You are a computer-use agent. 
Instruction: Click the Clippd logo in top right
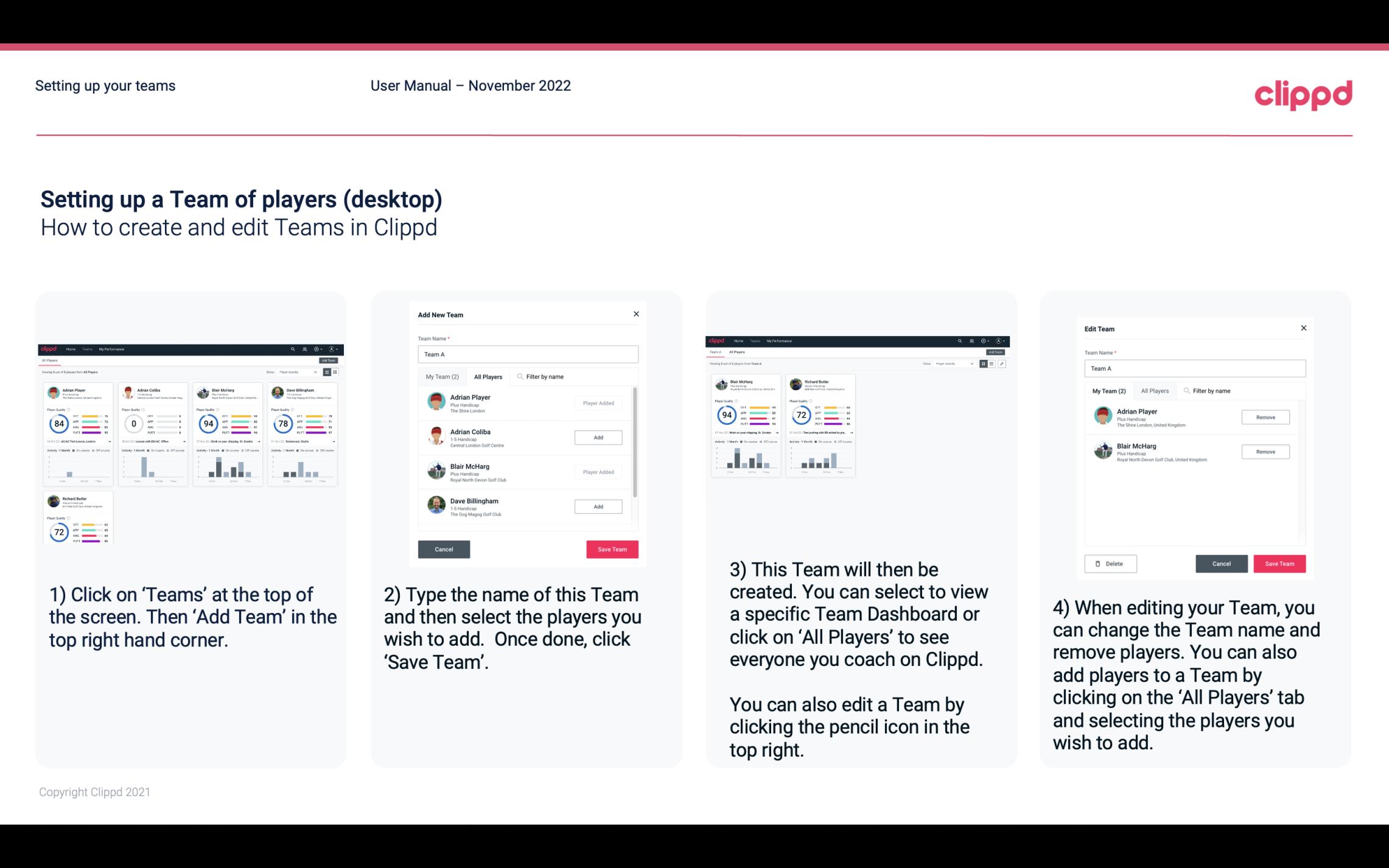[1304, 94]
